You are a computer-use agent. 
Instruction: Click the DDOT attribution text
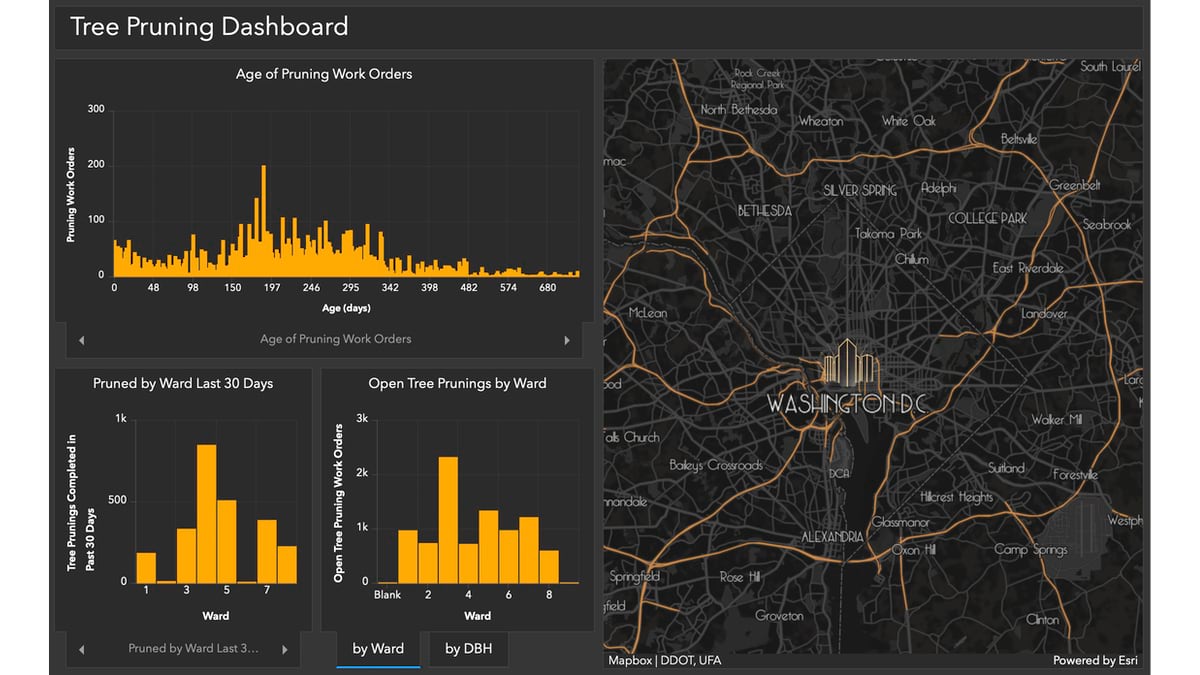[681, 660]
